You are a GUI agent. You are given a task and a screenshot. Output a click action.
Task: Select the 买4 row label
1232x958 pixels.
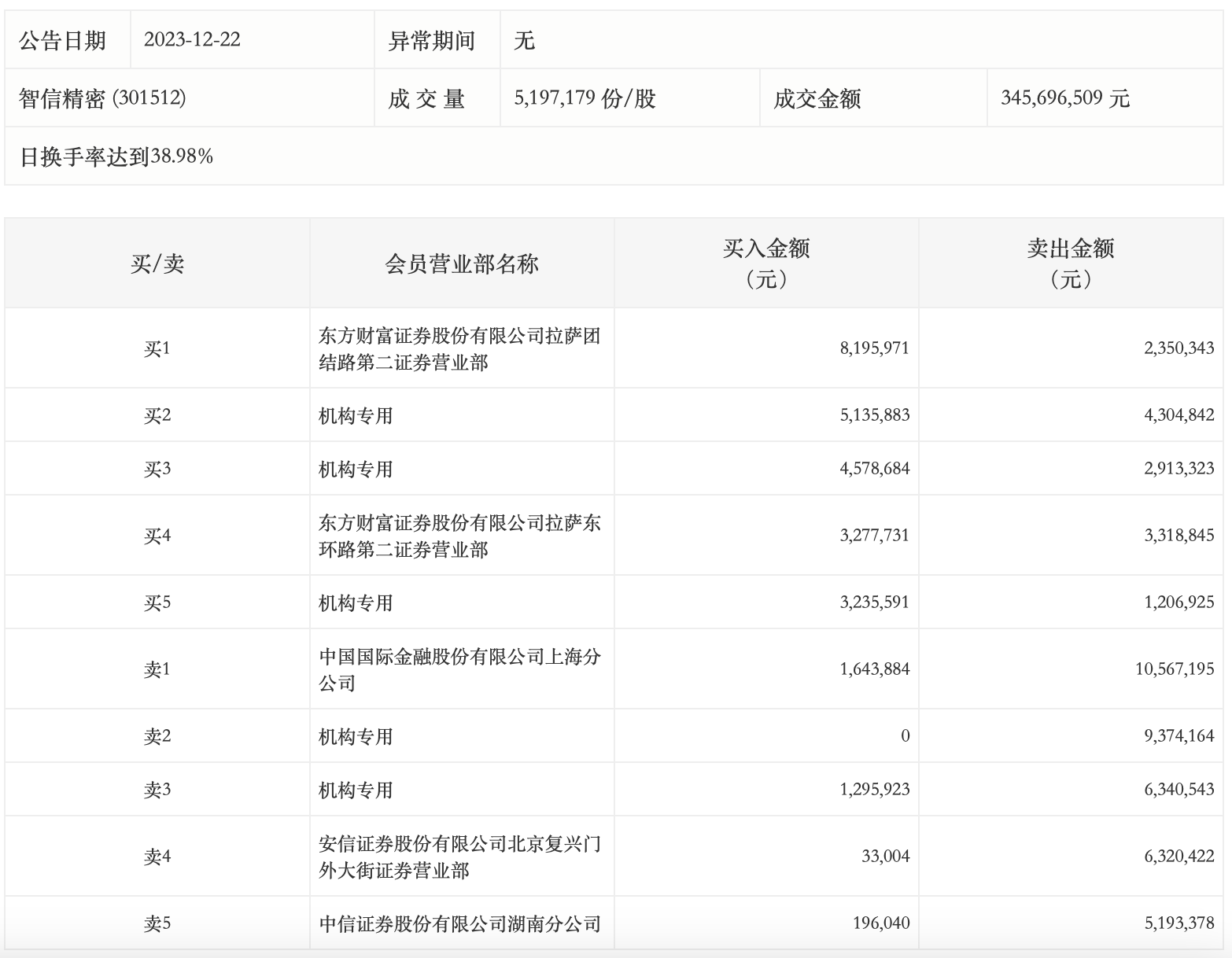(157, 536)
